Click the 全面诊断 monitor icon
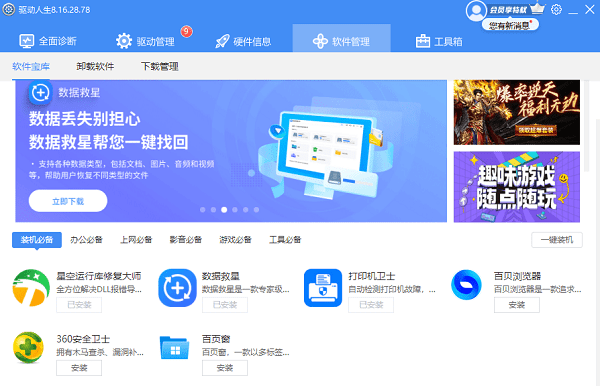 click(27, 41)
